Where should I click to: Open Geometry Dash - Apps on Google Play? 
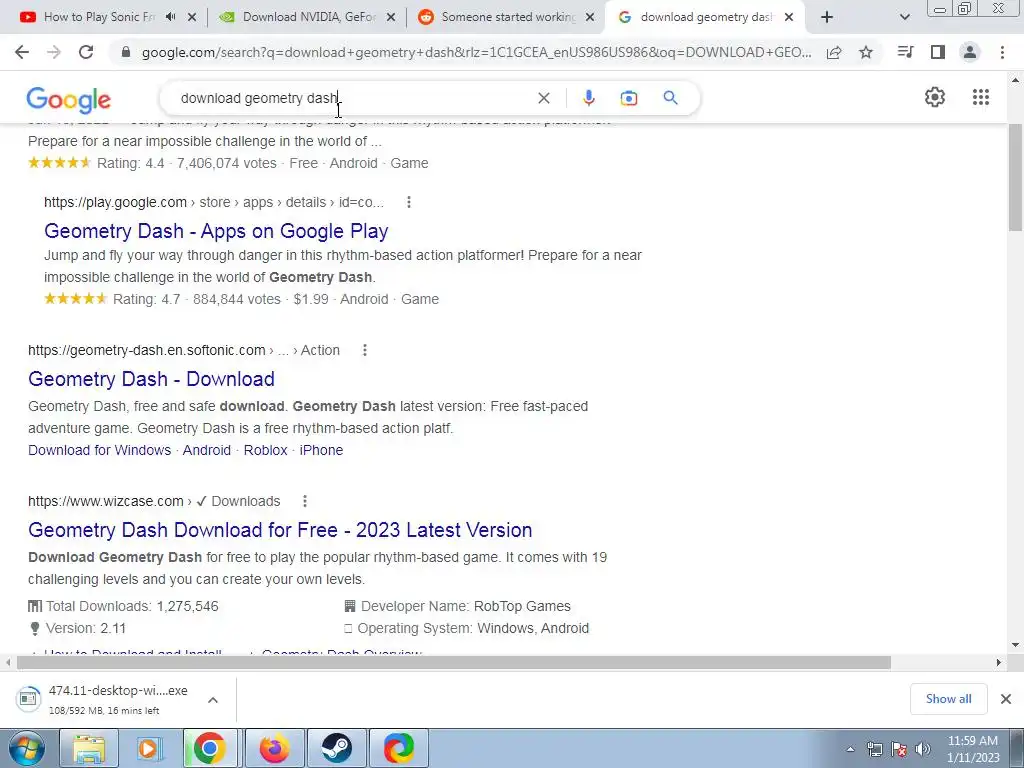(216, 231)
